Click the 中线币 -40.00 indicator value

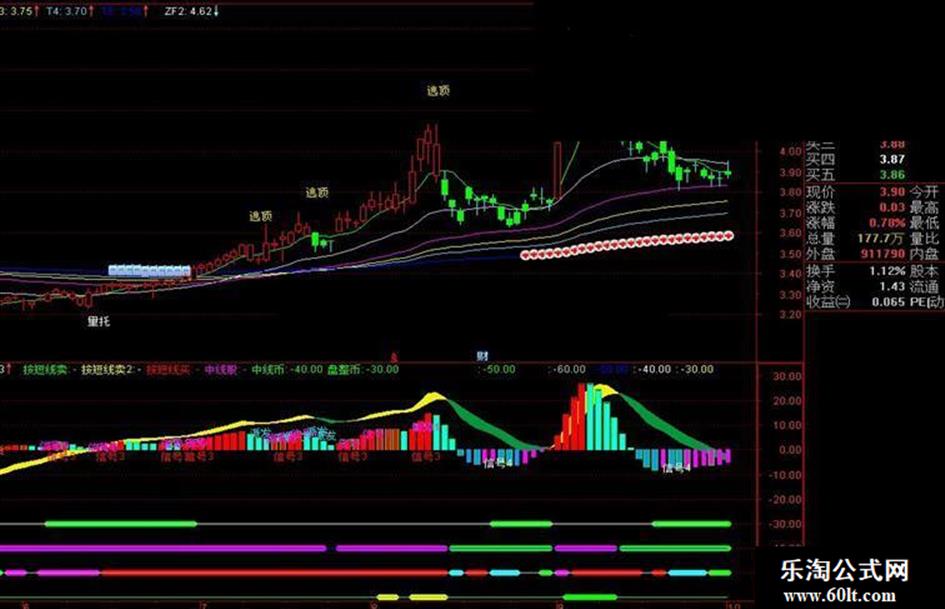(x=287, y=369)
